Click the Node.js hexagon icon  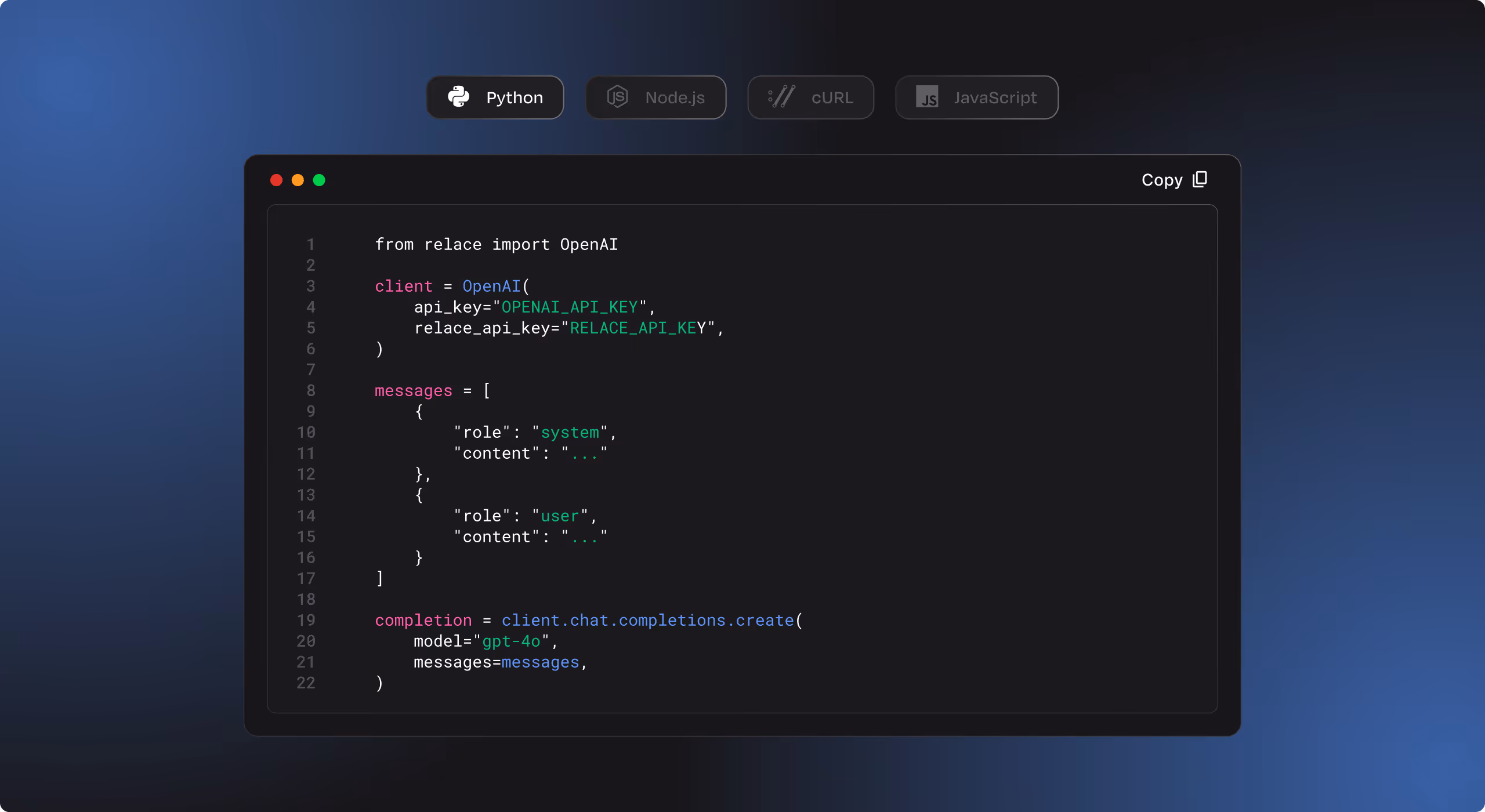617,97
